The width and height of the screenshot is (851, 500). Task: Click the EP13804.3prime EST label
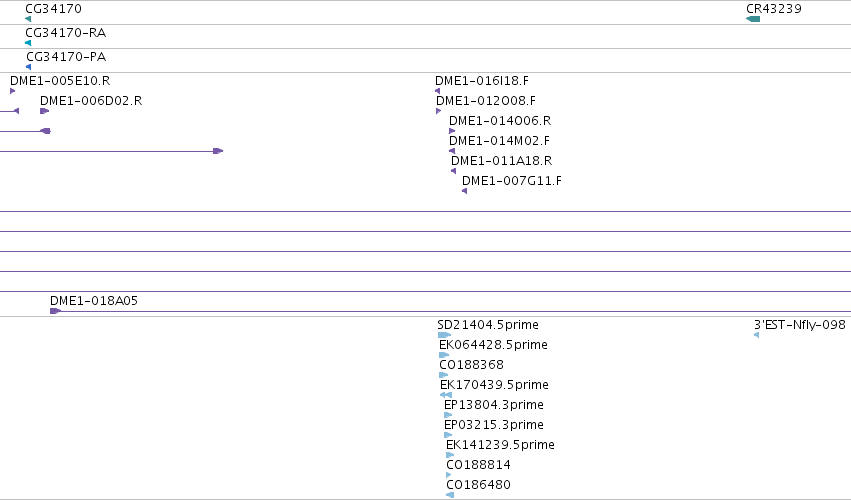point(494,405)
